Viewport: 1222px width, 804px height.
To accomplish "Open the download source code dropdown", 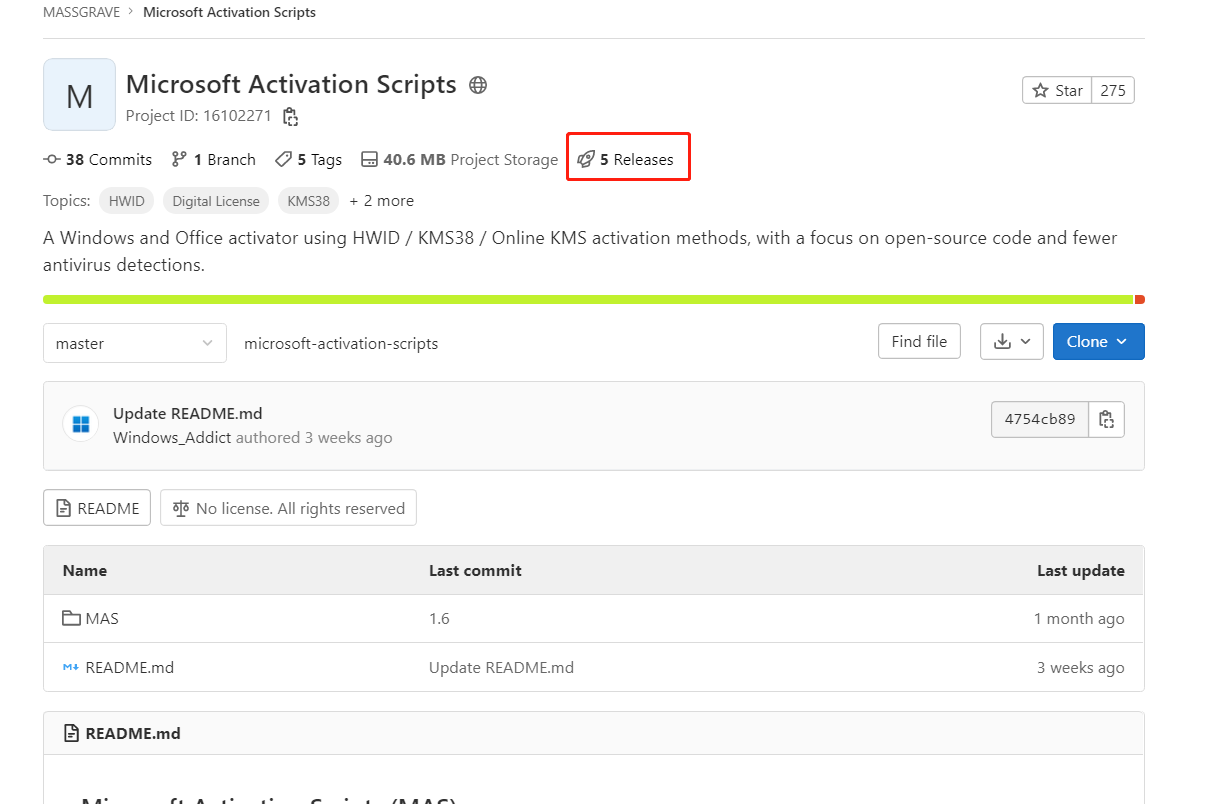I will [x=1012, y=341].
